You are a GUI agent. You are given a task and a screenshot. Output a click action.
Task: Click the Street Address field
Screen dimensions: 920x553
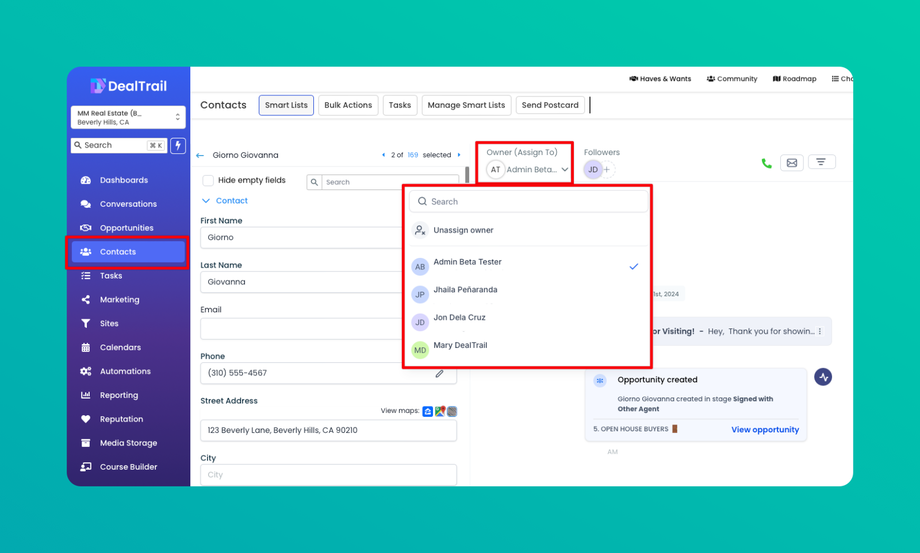329,430
